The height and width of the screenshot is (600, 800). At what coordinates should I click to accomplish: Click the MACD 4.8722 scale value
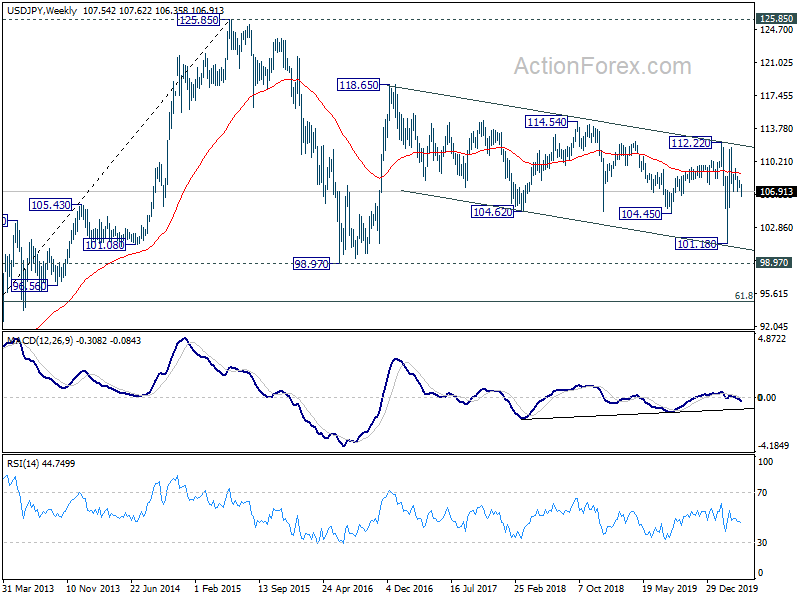point(772,339)
